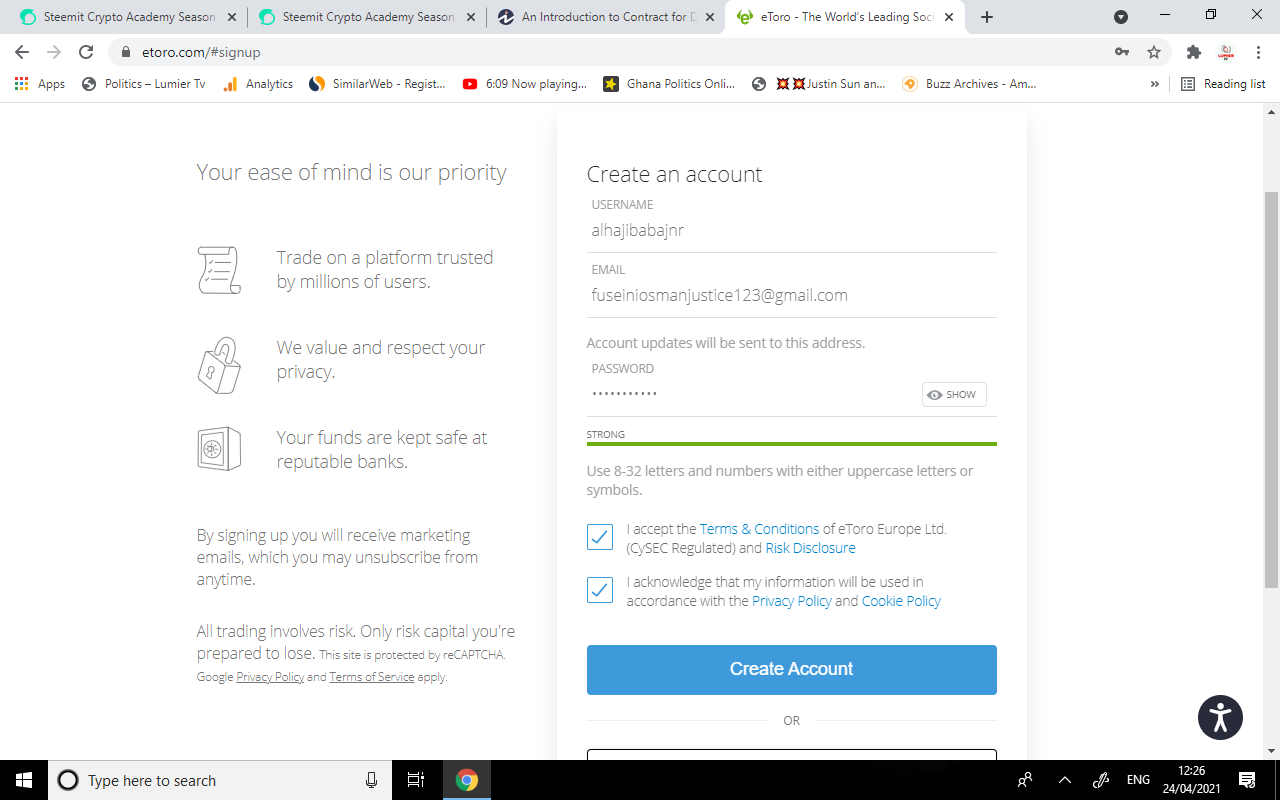The image size is (1280, 800).
Task: Switch to the Introduction to Contract tab
Action: click(x=604, y=17)
